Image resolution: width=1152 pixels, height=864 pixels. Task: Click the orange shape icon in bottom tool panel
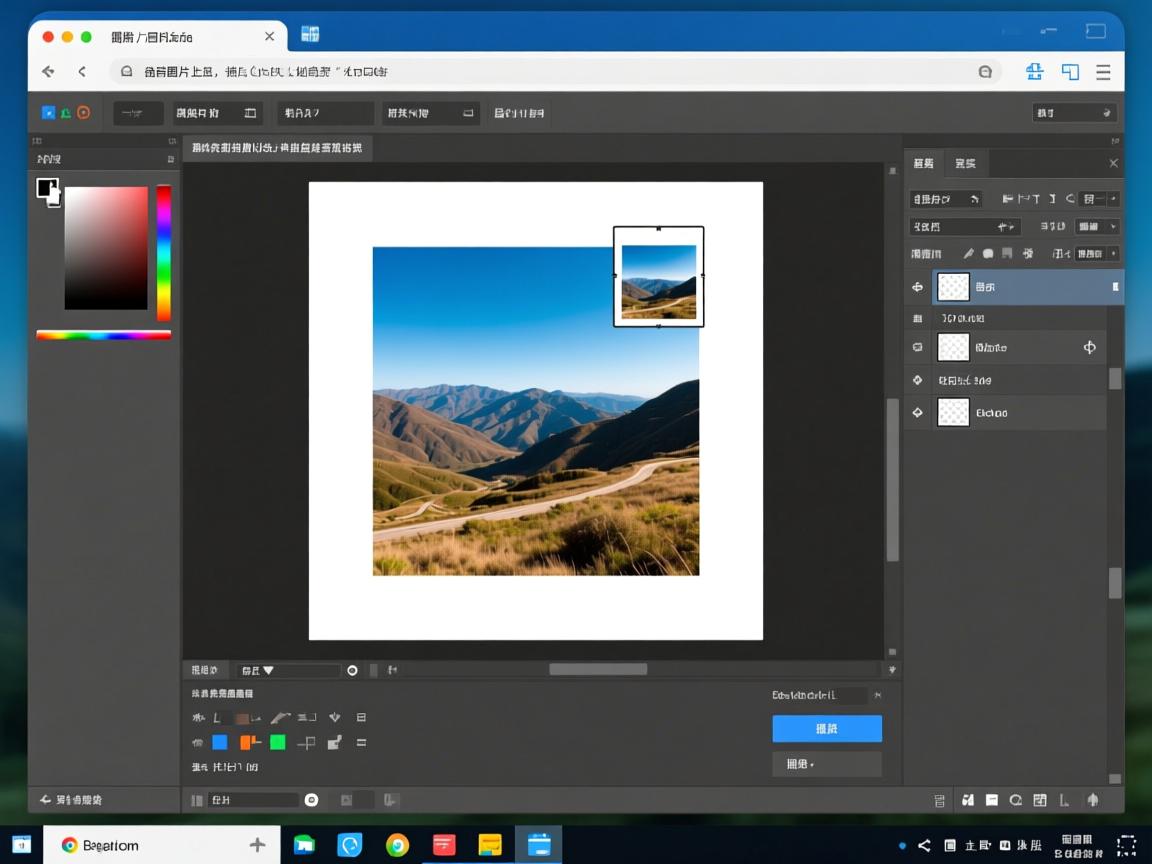[x=249, y=742]
